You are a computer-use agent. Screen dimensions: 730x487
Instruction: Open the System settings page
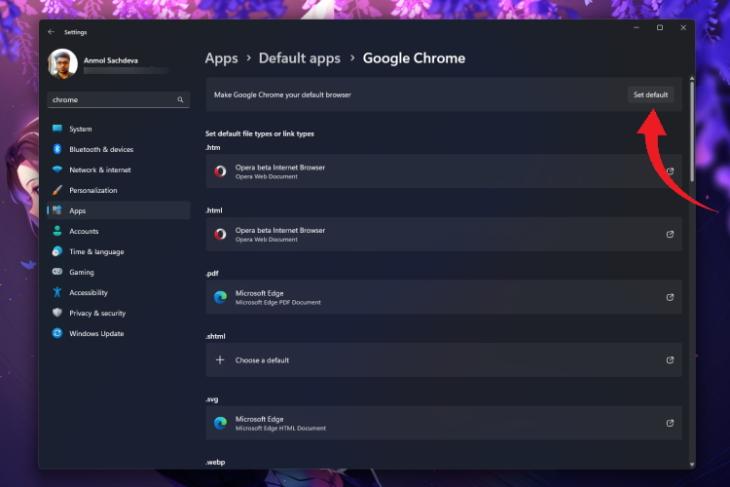pos(118,129)
